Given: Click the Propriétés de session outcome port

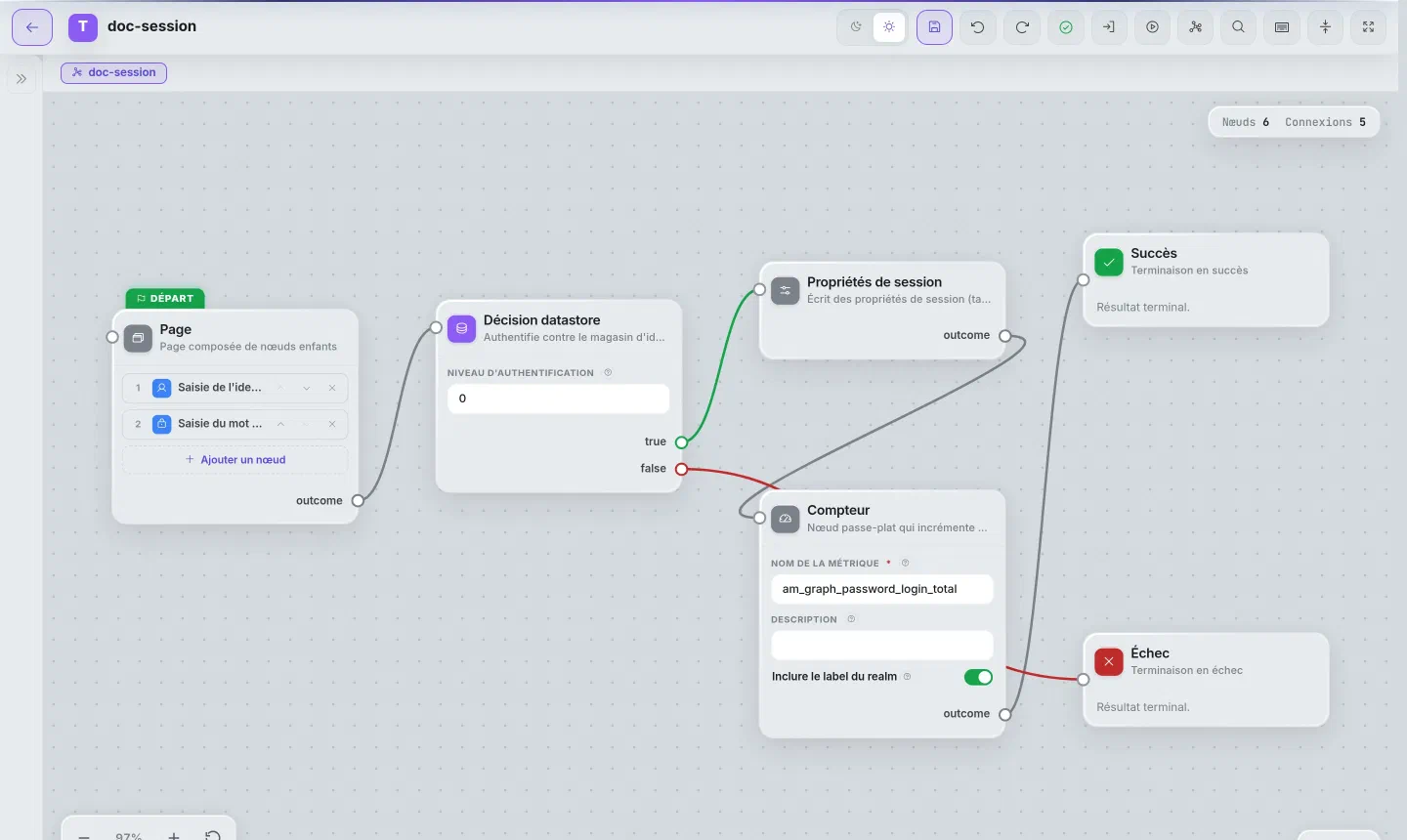Looking at the screenshot, I should click(1004, 335).
